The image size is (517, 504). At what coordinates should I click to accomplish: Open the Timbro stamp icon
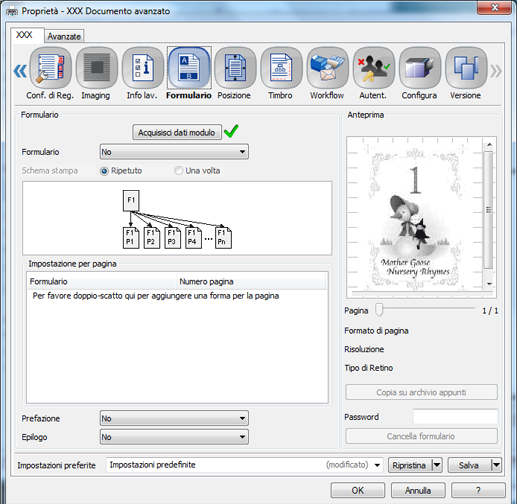pos(281,68)
